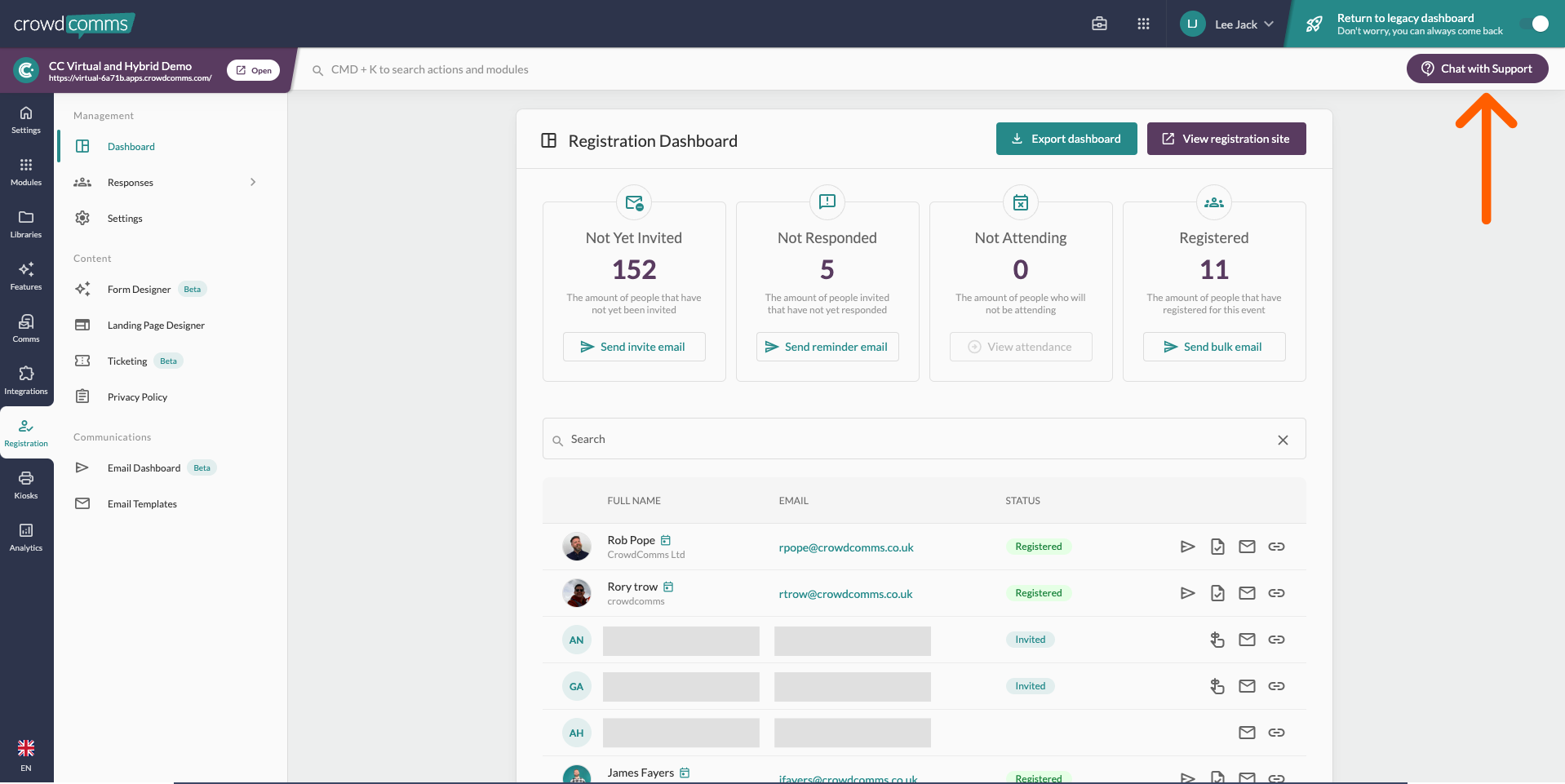Open the Kiosks sidebar section
This screenshot has height=784, width=1565.
click(x=26, y=485)
